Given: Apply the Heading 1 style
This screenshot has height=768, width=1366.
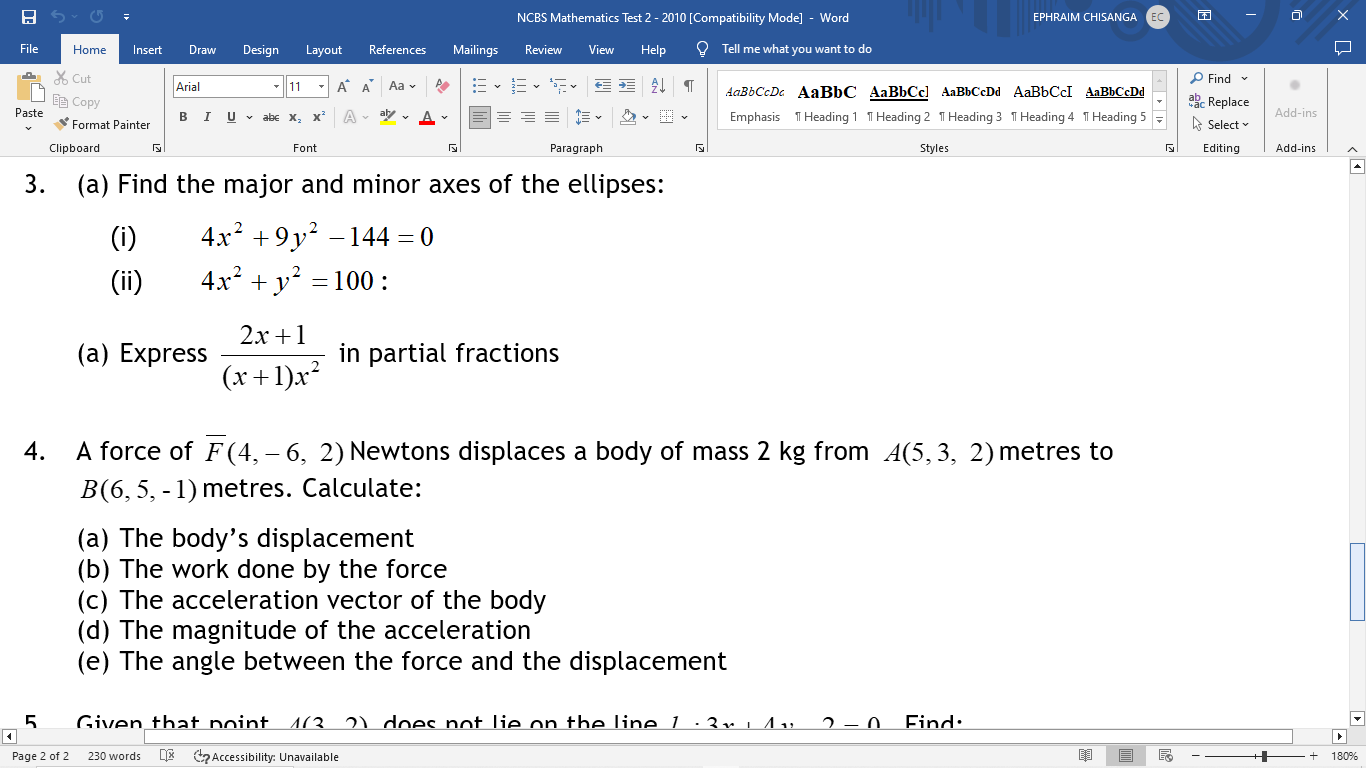Looking at the screenshot, I should (826, 102).
